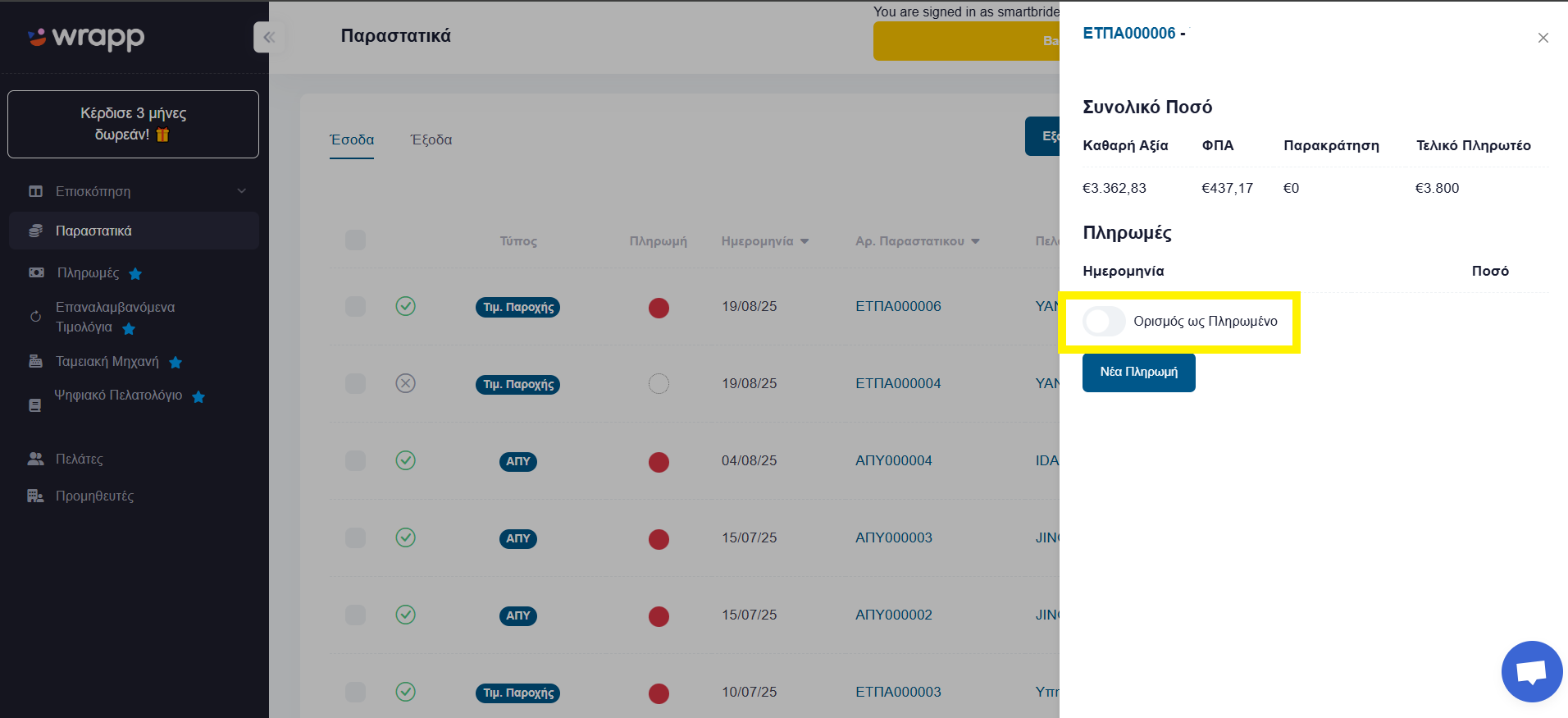Click the Παραστατικά coins icon
This screenshot has height=718, width=1568.
click(35, 231)
